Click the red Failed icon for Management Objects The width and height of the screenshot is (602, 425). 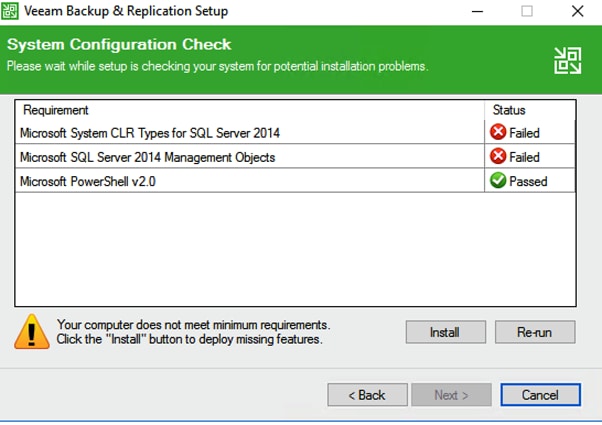click(498, 157)
